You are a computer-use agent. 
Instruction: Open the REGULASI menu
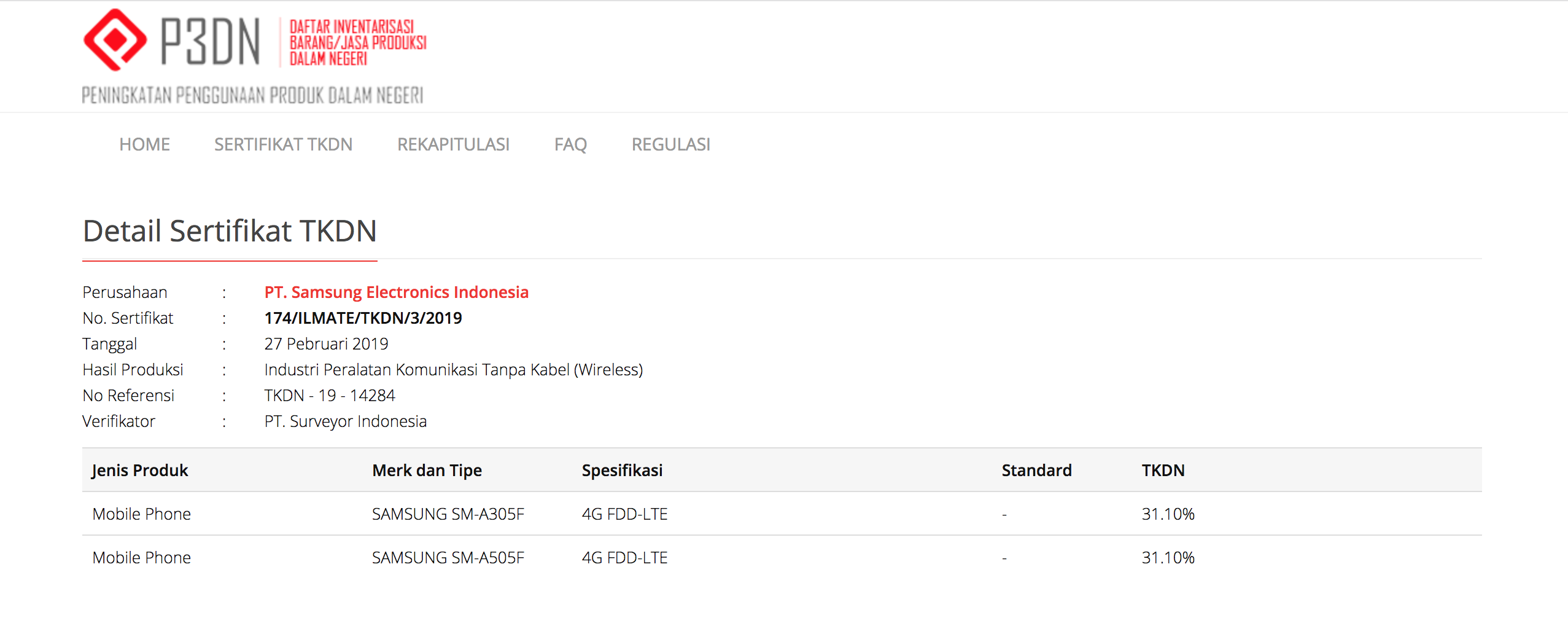670,144
